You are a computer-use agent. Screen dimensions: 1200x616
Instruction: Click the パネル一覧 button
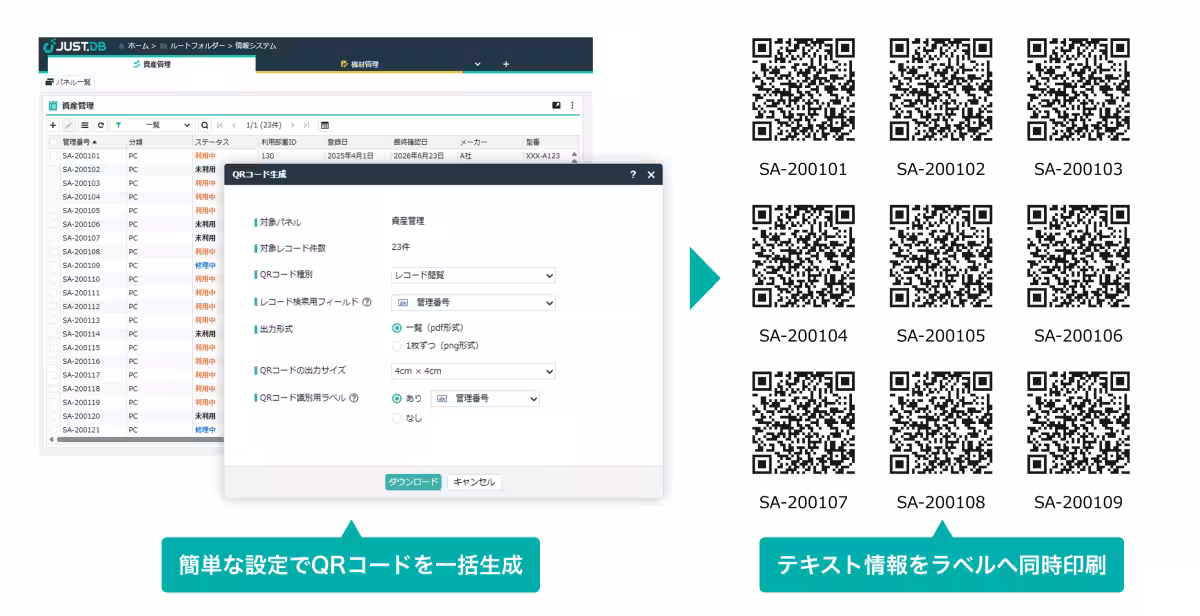pyautogui.click(x=68, y=82)
